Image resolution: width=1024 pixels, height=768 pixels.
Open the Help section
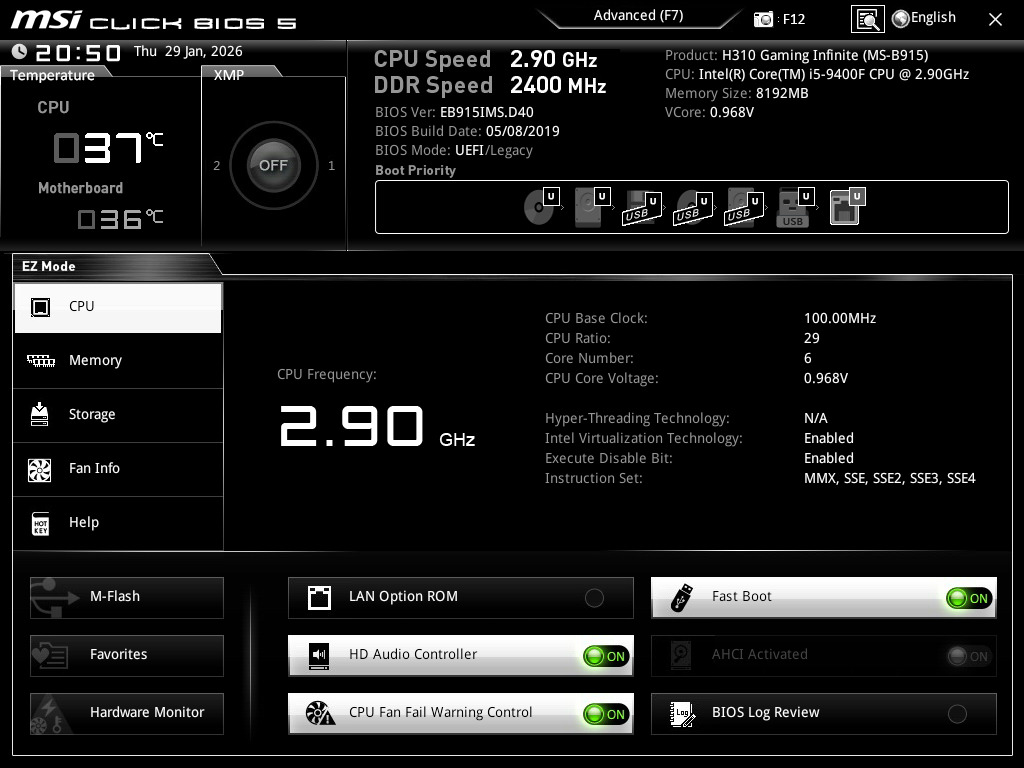click(118, 523)
